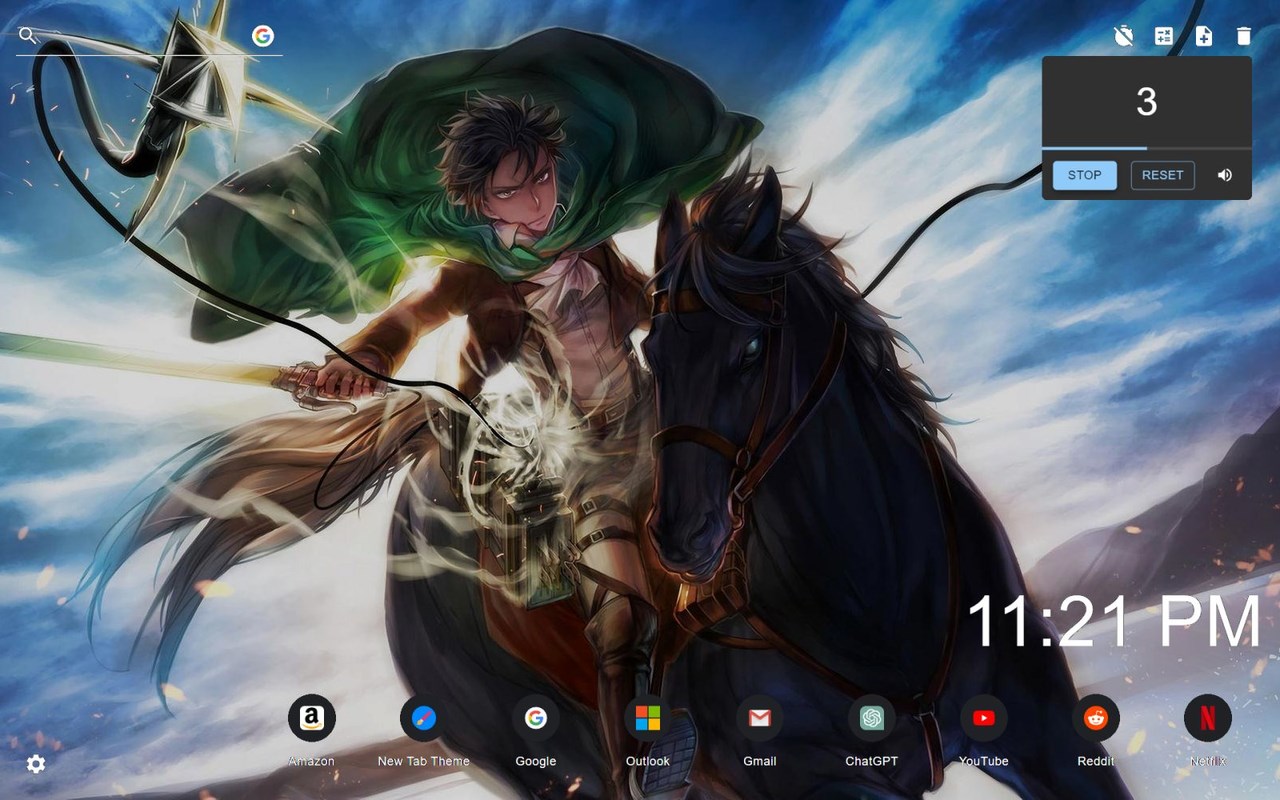1280x800 pixels.
Task: Mute the timer sound icon
Action: pyautogui.click(x=1225, y=175)
